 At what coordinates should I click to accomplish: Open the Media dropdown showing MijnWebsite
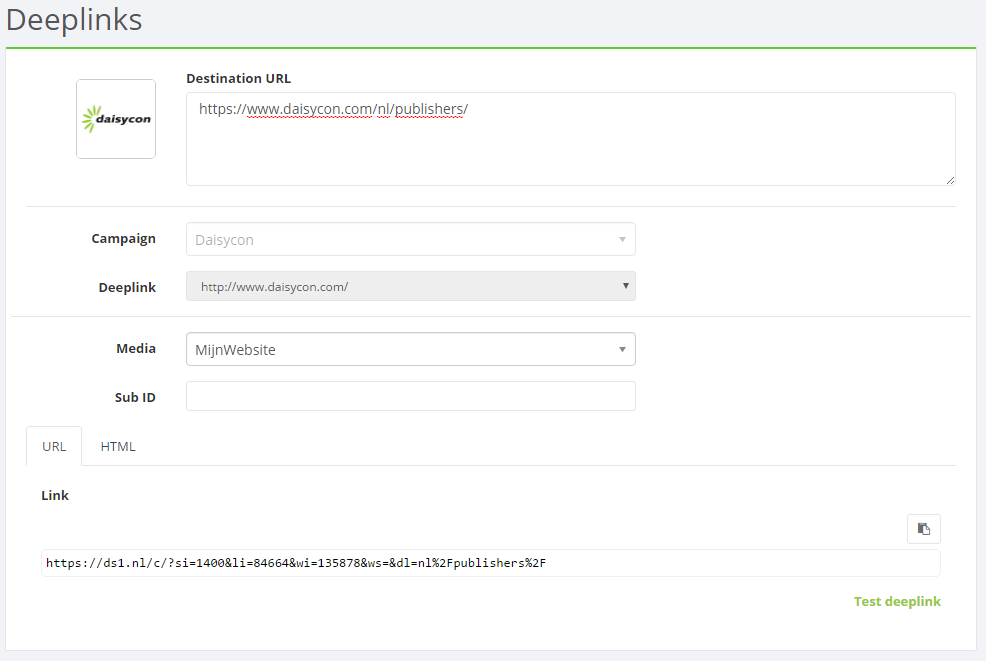click(x=411, y=349)
